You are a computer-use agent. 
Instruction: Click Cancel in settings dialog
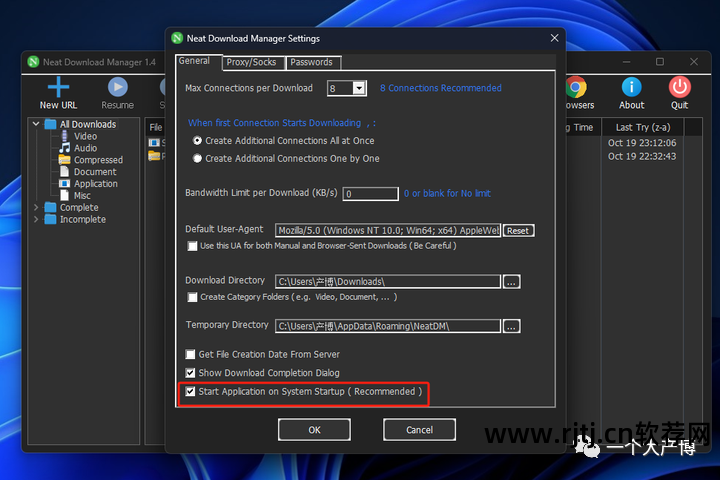(419, 430)
